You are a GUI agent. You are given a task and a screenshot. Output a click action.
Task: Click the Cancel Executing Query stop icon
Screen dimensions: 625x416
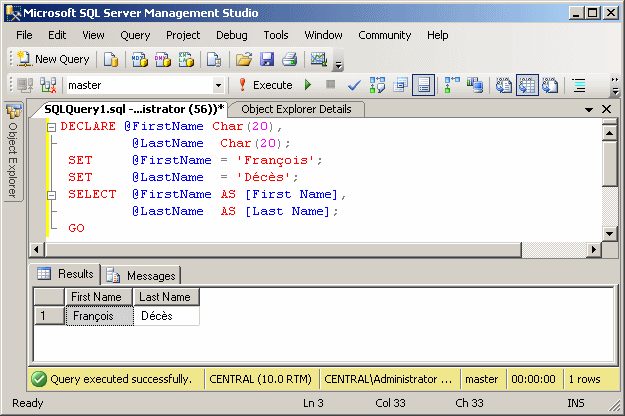pyautogui.click(x=330, y=84)
